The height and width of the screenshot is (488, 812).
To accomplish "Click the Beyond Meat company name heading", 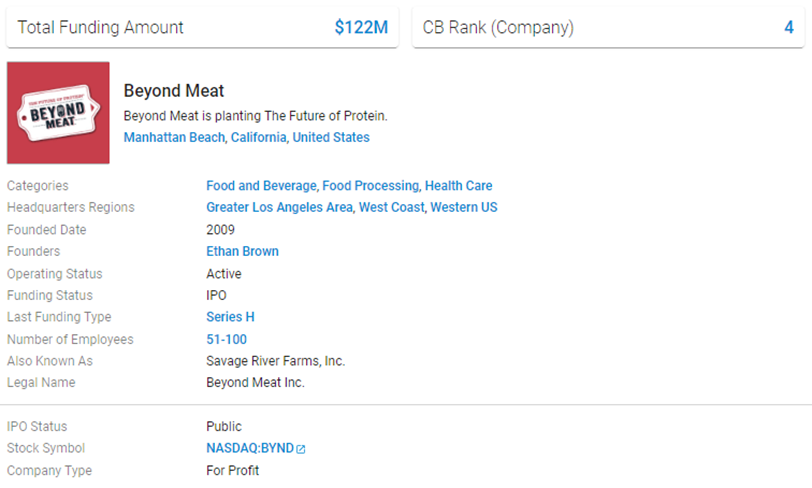I will click(173, 91).
